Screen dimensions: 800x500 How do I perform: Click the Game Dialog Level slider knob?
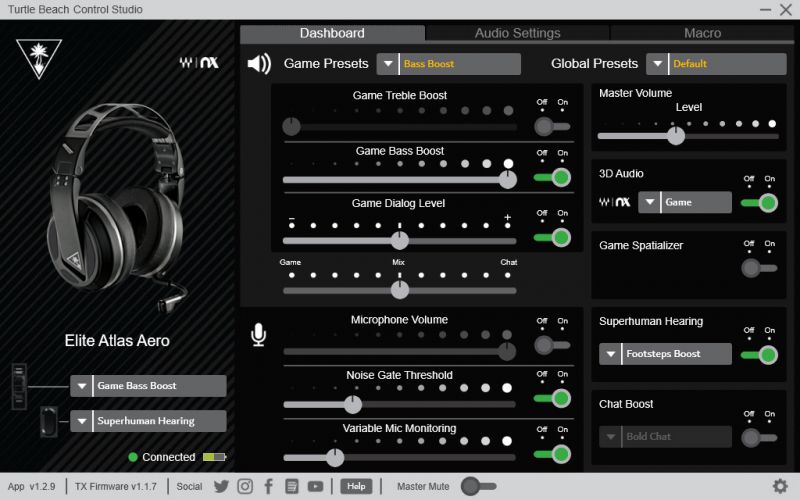(399, 240)
